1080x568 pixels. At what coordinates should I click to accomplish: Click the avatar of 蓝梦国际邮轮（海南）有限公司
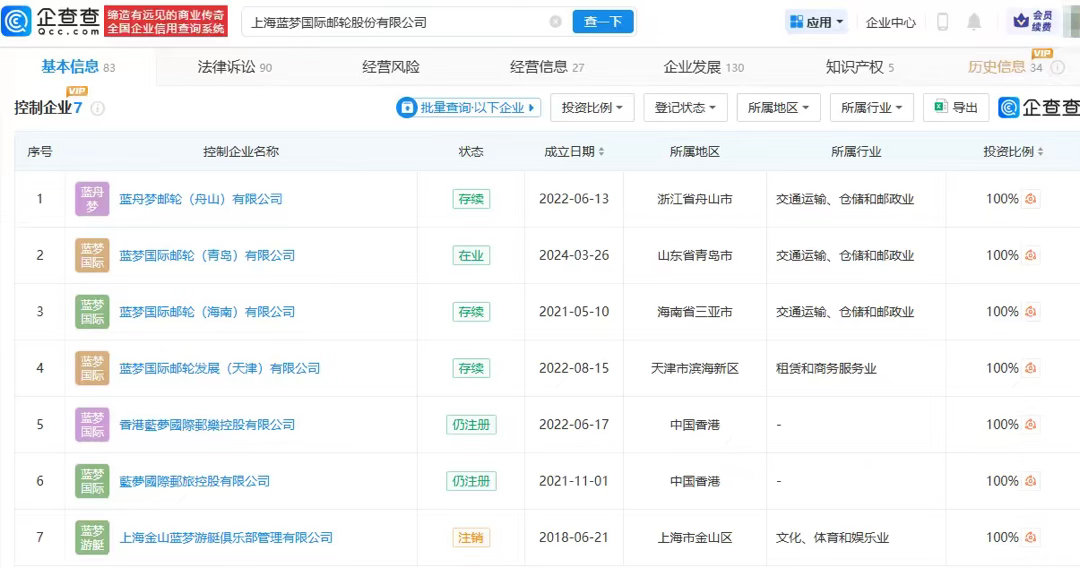point(92,312)
